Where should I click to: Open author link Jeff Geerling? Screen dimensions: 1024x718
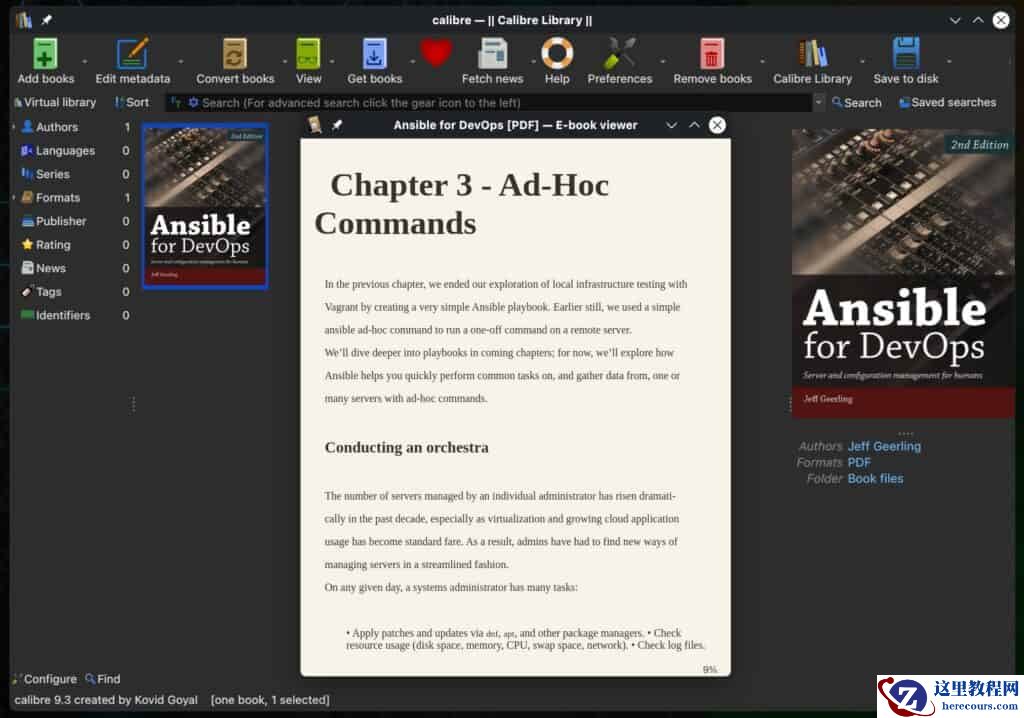(884, 446)
